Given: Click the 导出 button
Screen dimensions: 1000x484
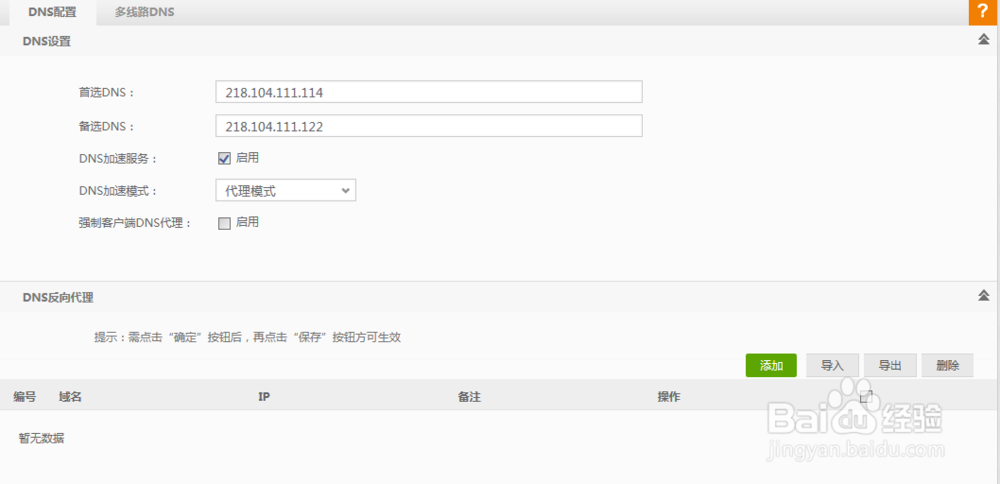Looking at the screenshot, I should click(890, 365).
